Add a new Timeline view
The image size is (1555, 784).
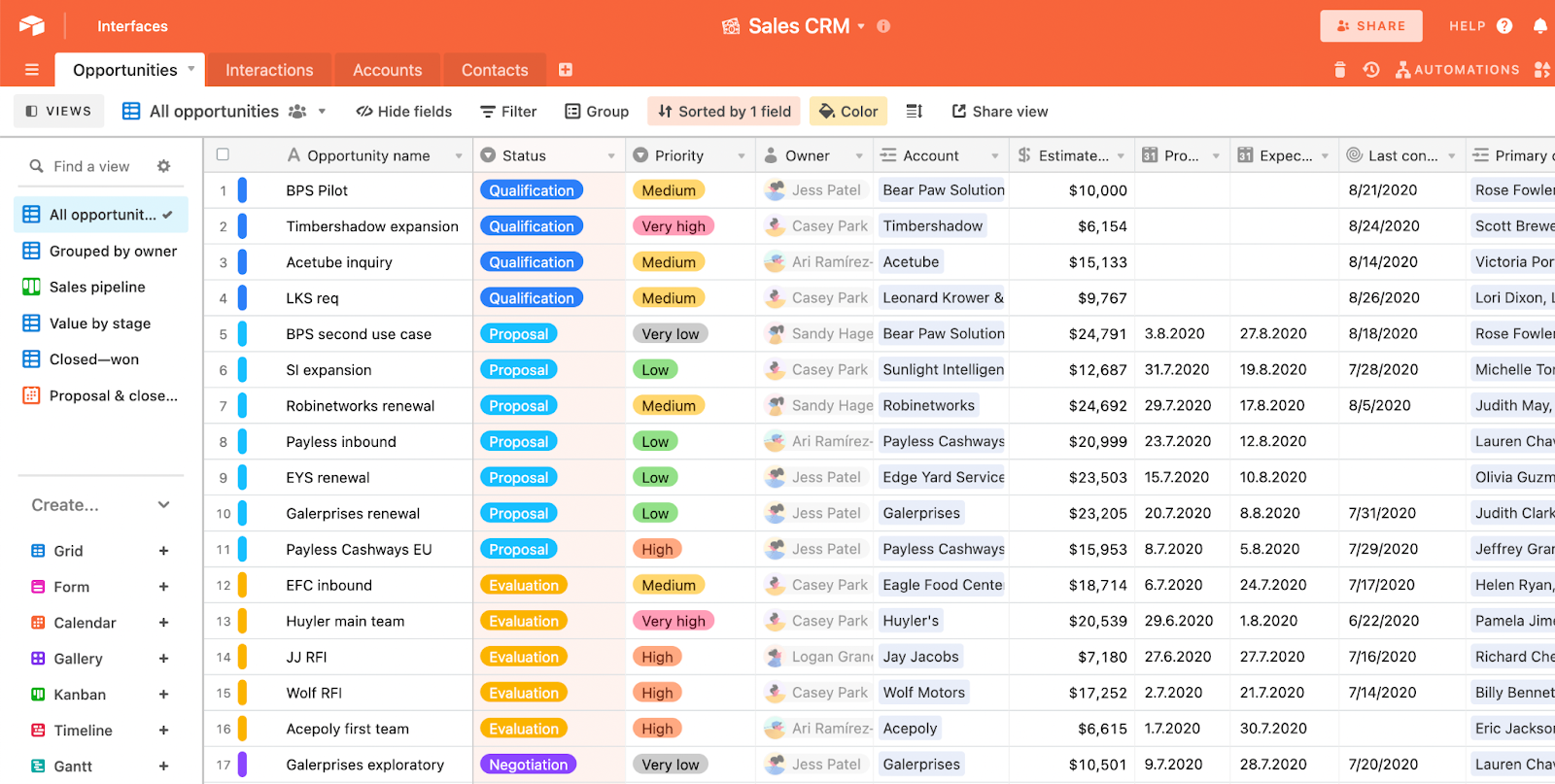164,731
